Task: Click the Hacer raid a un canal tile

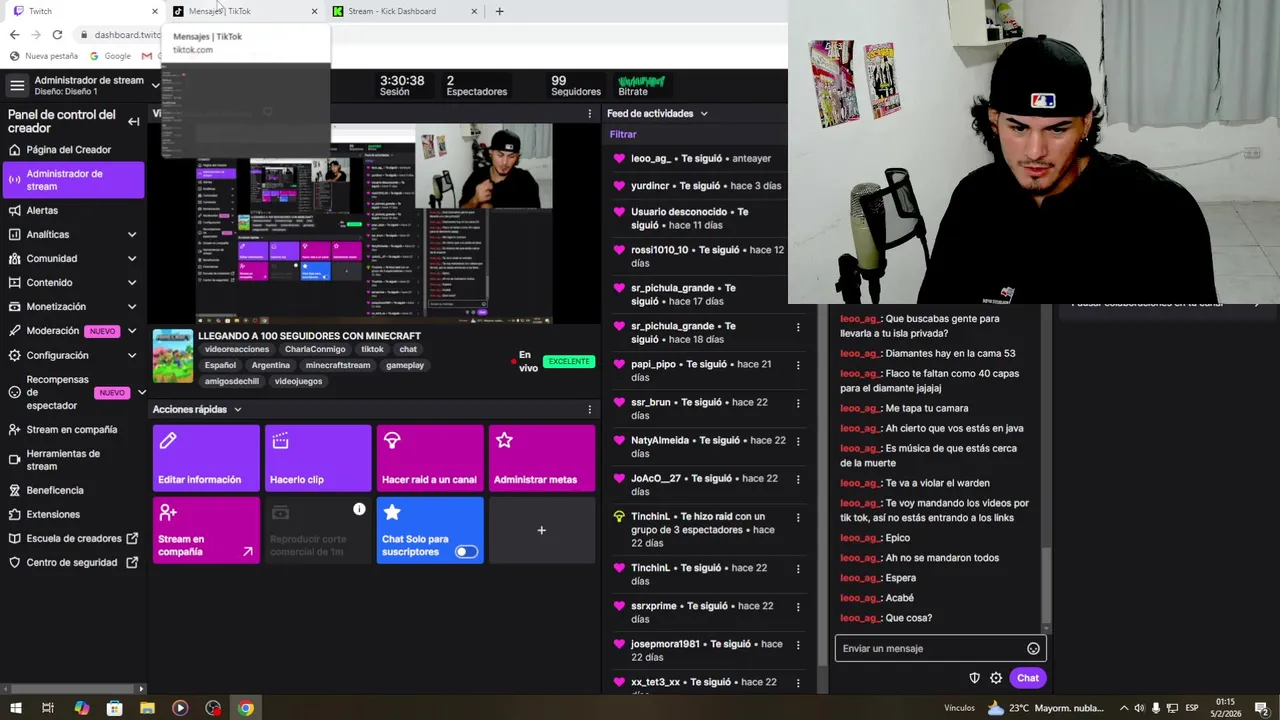Action: pos(430,458)
